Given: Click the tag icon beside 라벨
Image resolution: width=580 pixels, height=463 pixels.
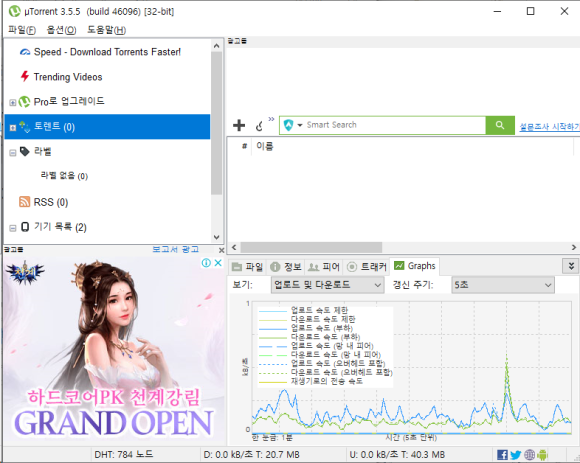Looking at the screenshot, I should click(x=24, y=151).
